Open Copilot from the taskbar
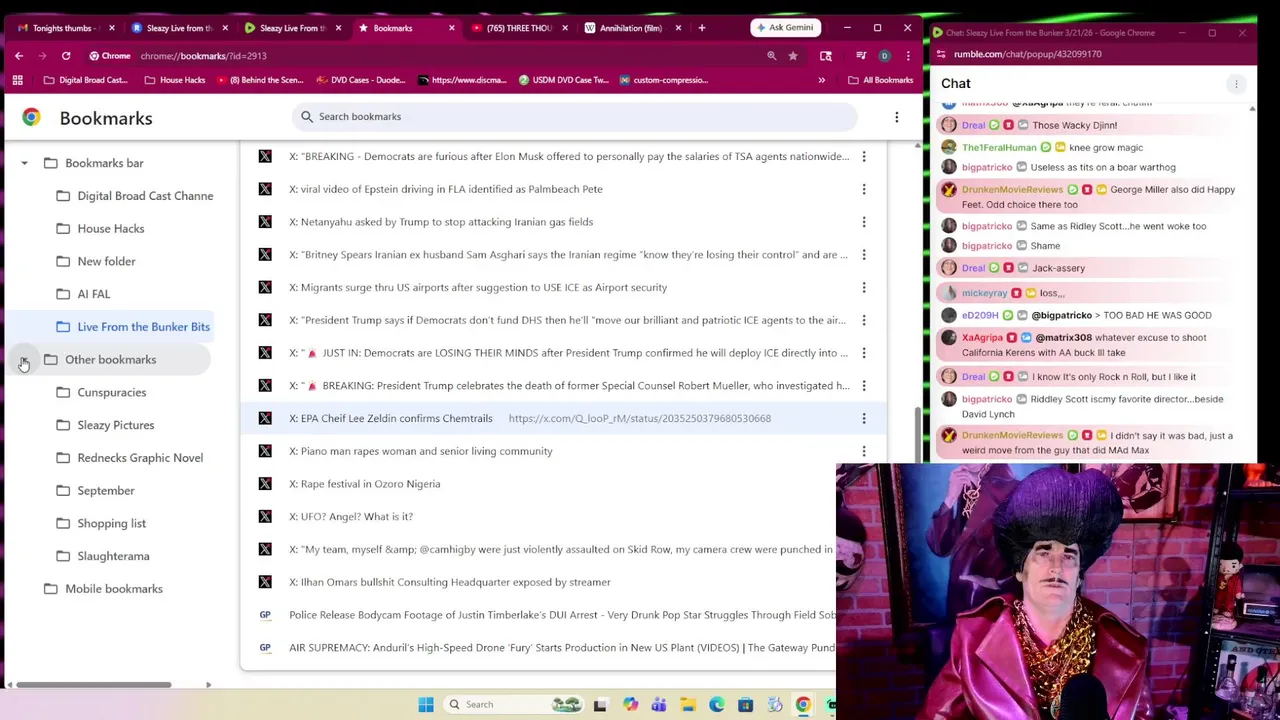This screenshot has width=1280, height=720. pyautogui.click(x=630, y=704)
